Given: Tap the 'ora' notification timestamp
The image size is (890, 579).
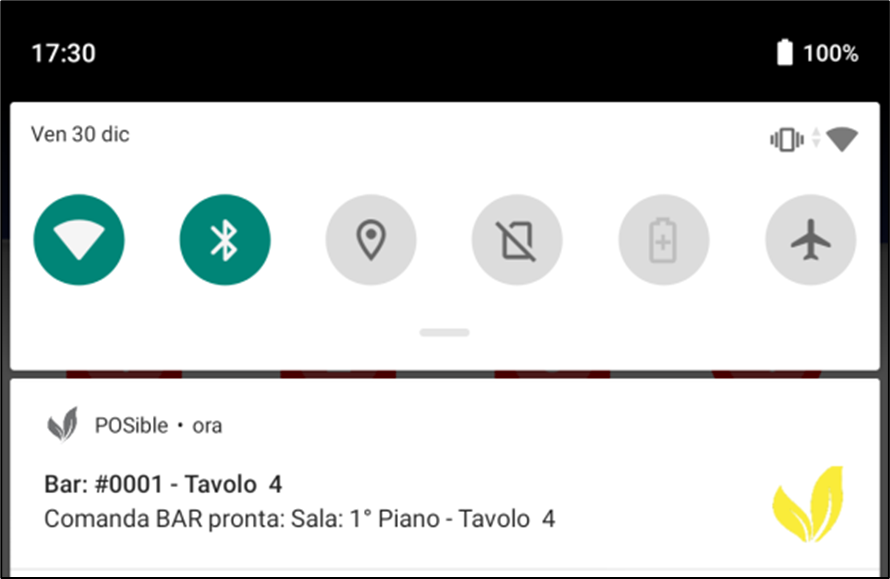Looking at the screenshot, I should point(207,426).
